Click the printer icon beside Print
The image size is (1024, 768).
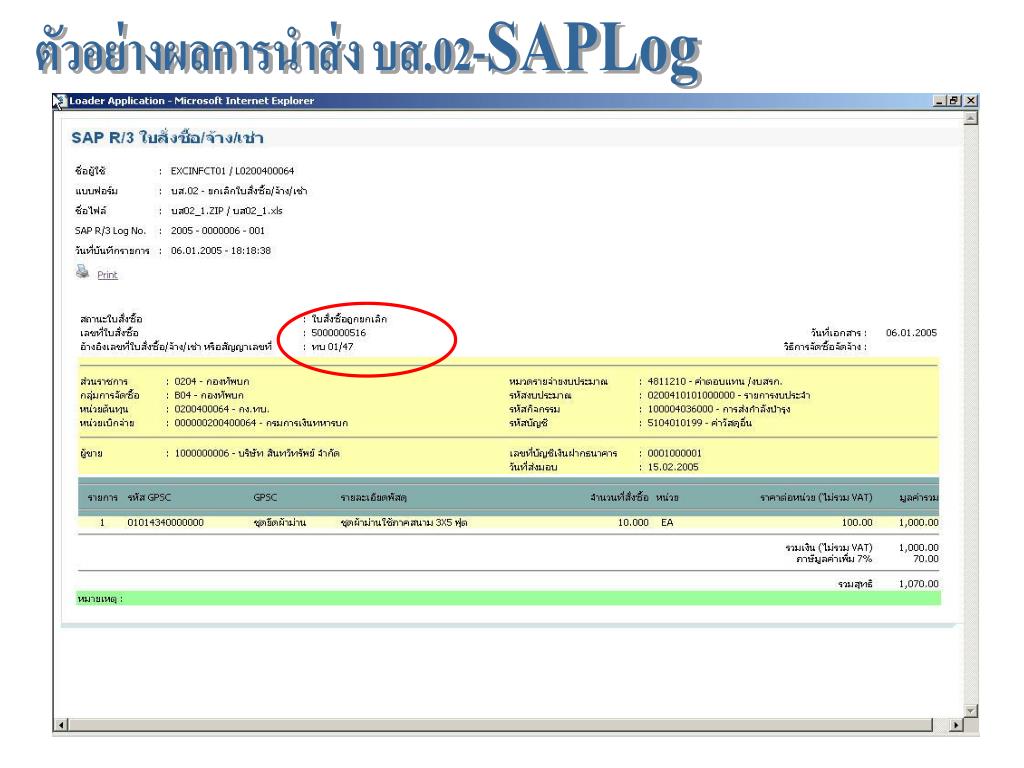point(82,271)
